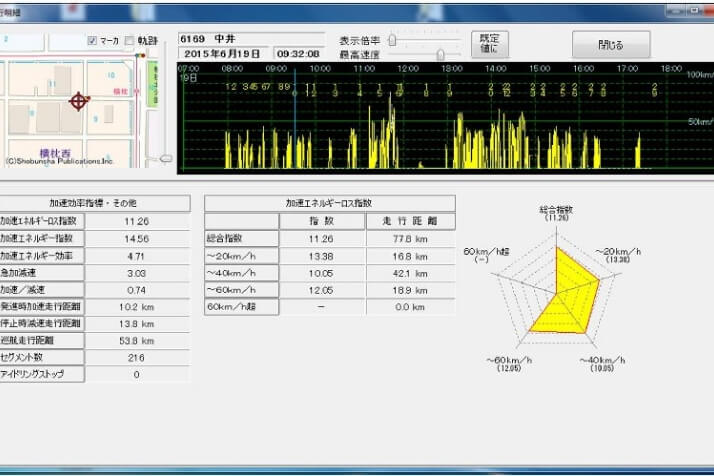Viewport: 714px width, 476px height.
Task: Select the 停止時減速走行距離 row label
Action: tap(41, 323)
